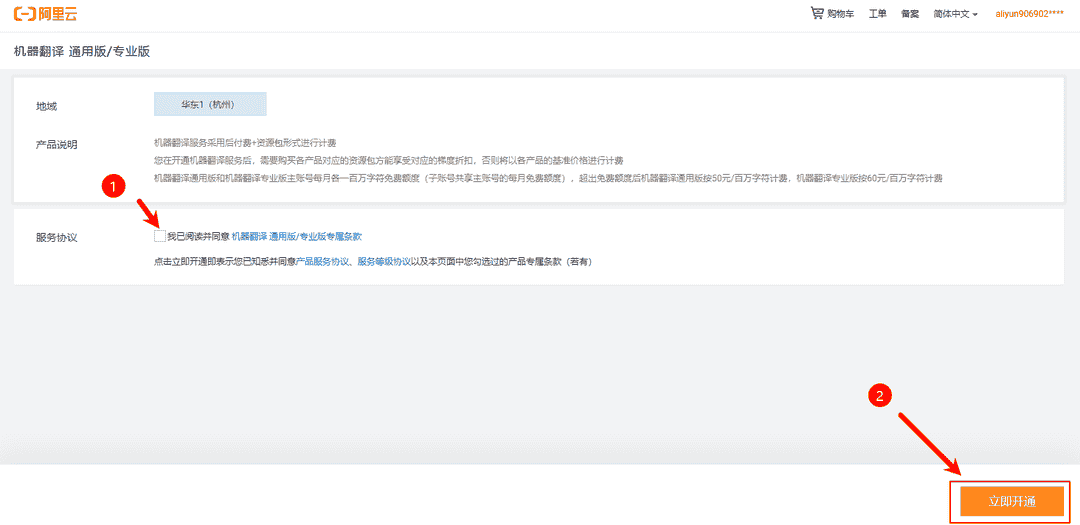The image size is (1080, 525).
Task: Click the red annotation marker numbered 2
Action: point(879,395)
